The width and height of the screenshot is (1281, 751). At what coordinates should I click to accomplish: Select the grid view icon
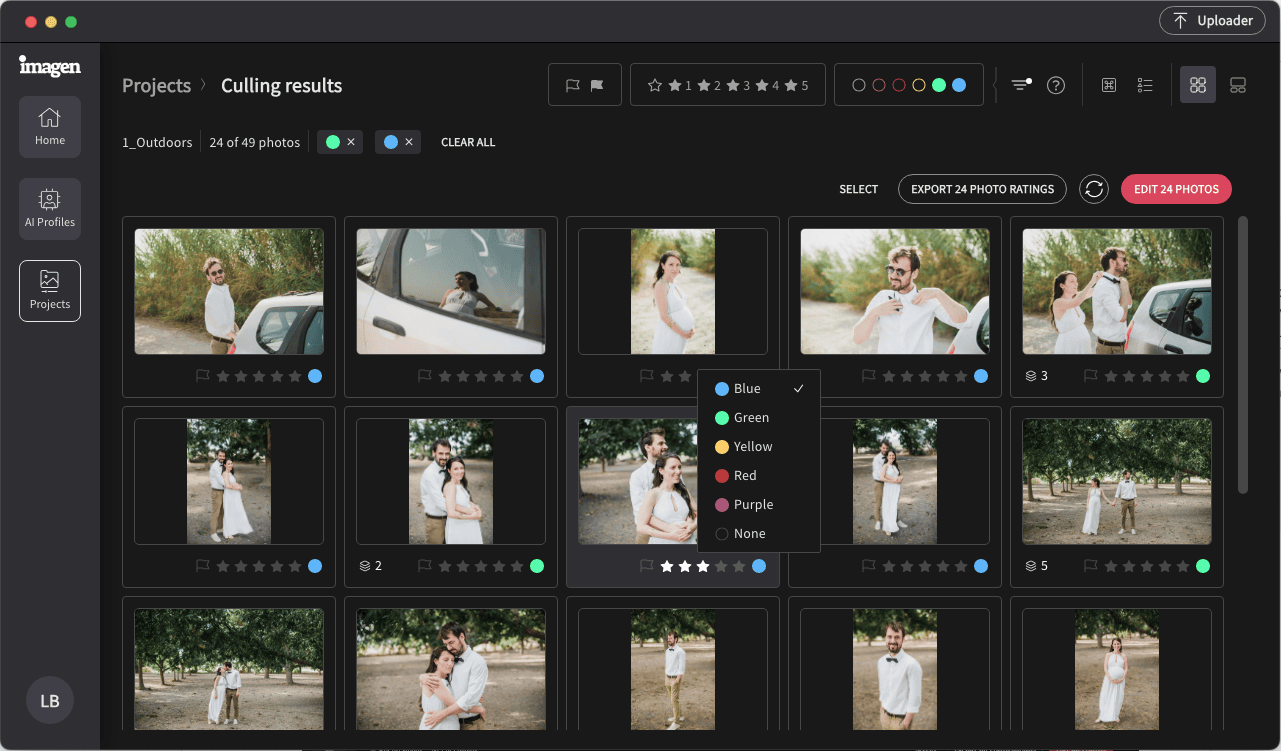point(1198,85)
